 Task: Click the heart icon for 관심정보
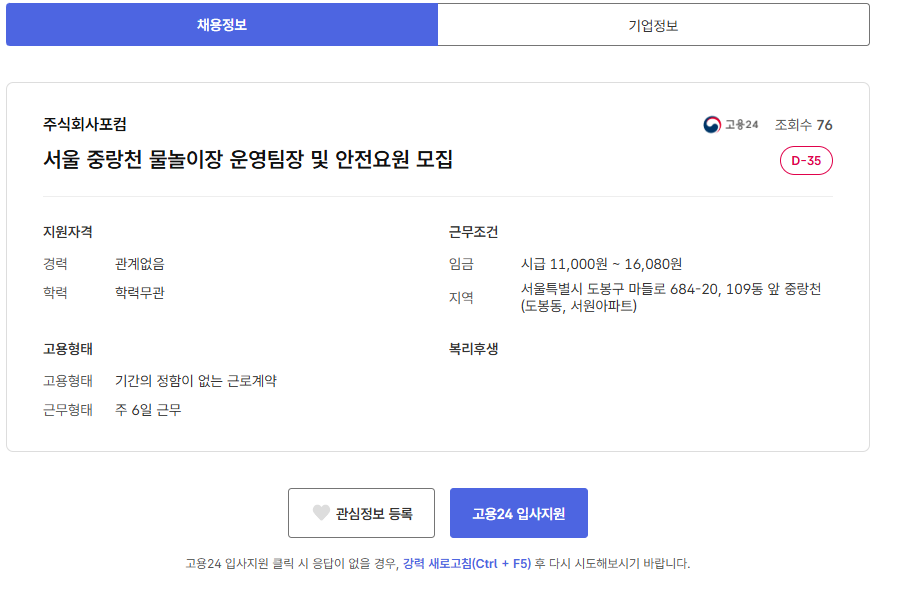[321, 513]
